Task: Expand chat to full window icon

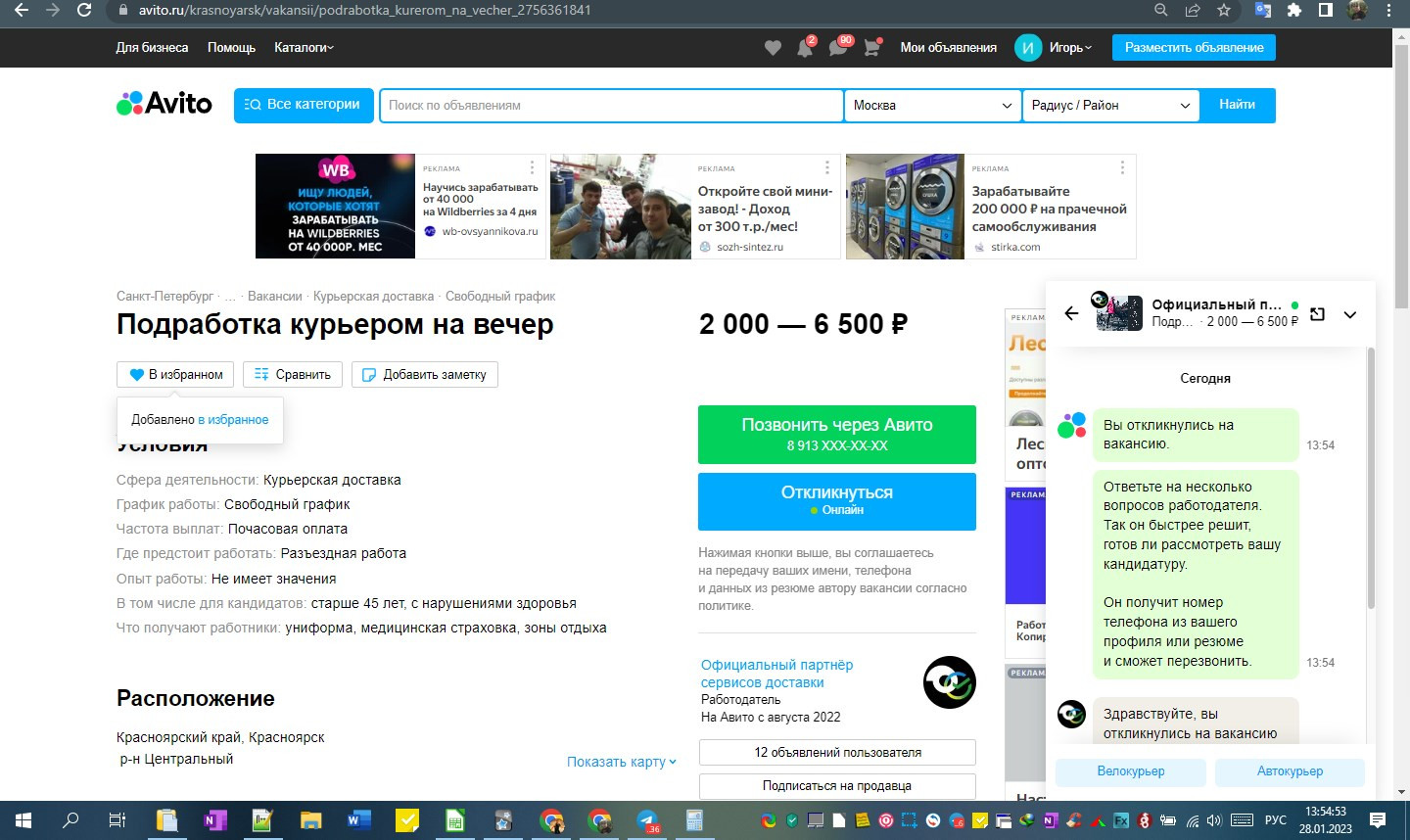Action: point(1317,314)
